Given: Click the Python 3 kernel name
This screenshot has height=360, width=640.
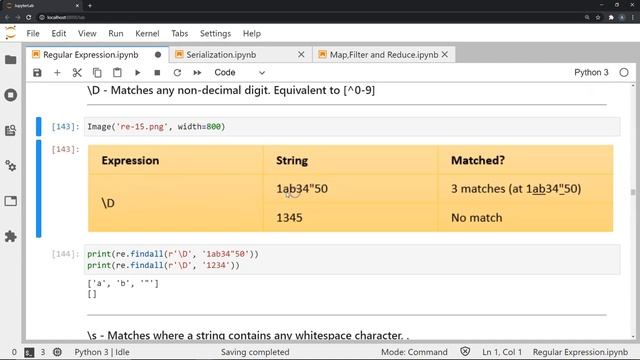Looking at the screenshot, I should (591, 73).
